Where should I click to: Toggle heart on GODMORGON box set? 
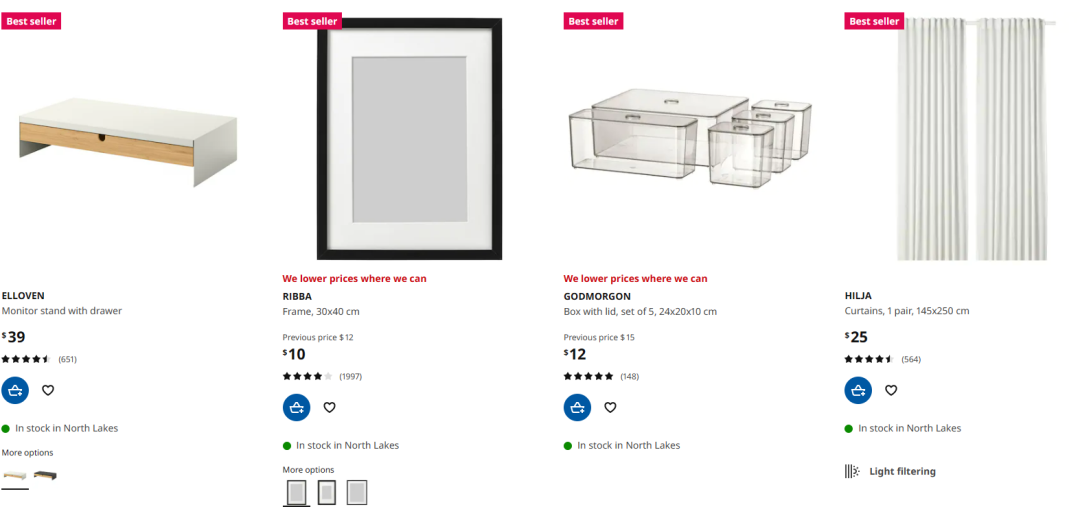[x=610, y=408]
